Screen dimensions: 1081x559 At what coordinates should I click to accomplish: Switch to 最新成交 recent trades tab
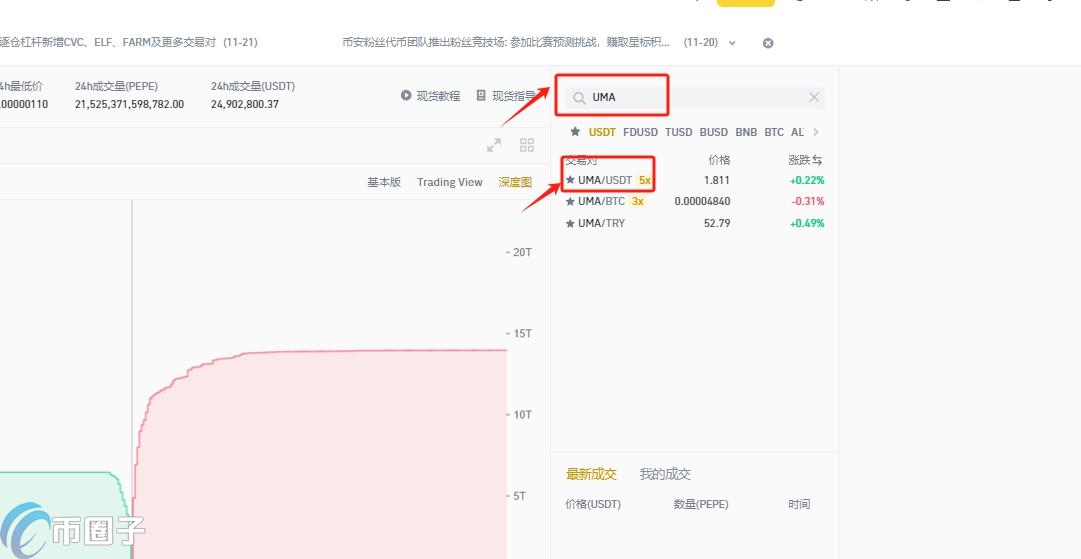point(591,474)
